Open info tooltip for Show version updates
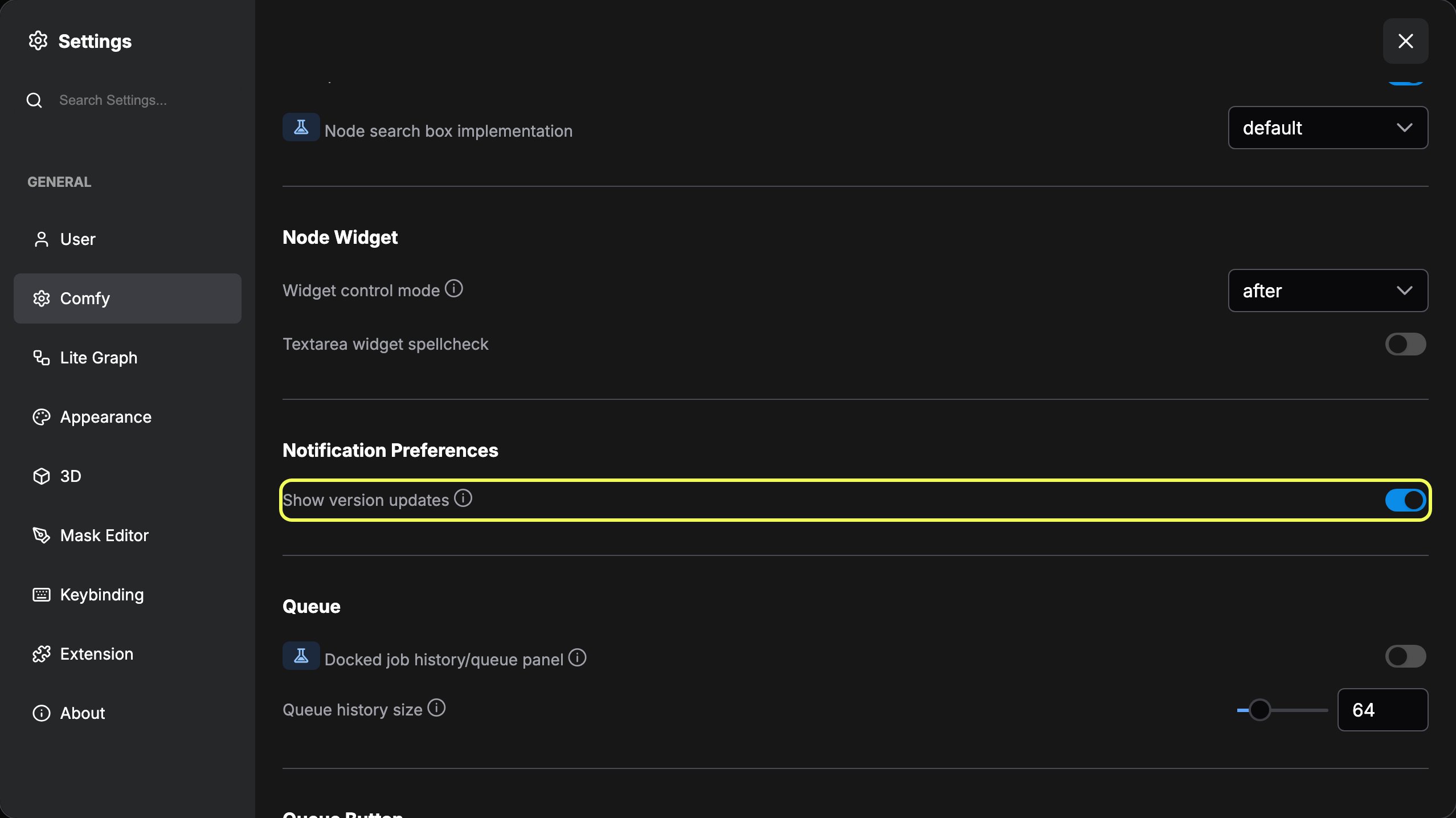The width and height of the screenshot is (1456, 818). coord(463,498)
